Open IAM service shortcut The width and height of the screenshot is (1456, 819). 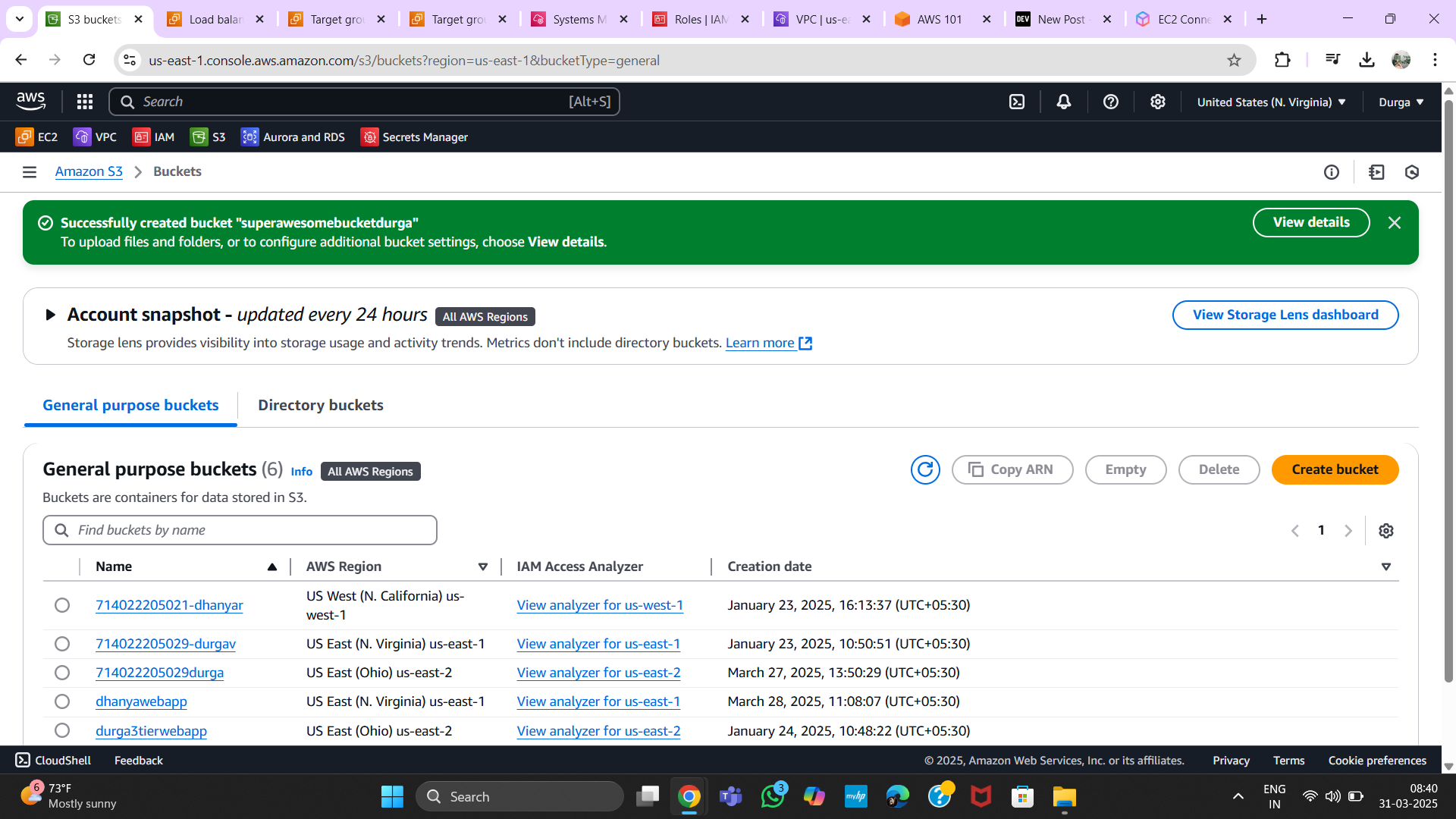(x=154, y=137)
